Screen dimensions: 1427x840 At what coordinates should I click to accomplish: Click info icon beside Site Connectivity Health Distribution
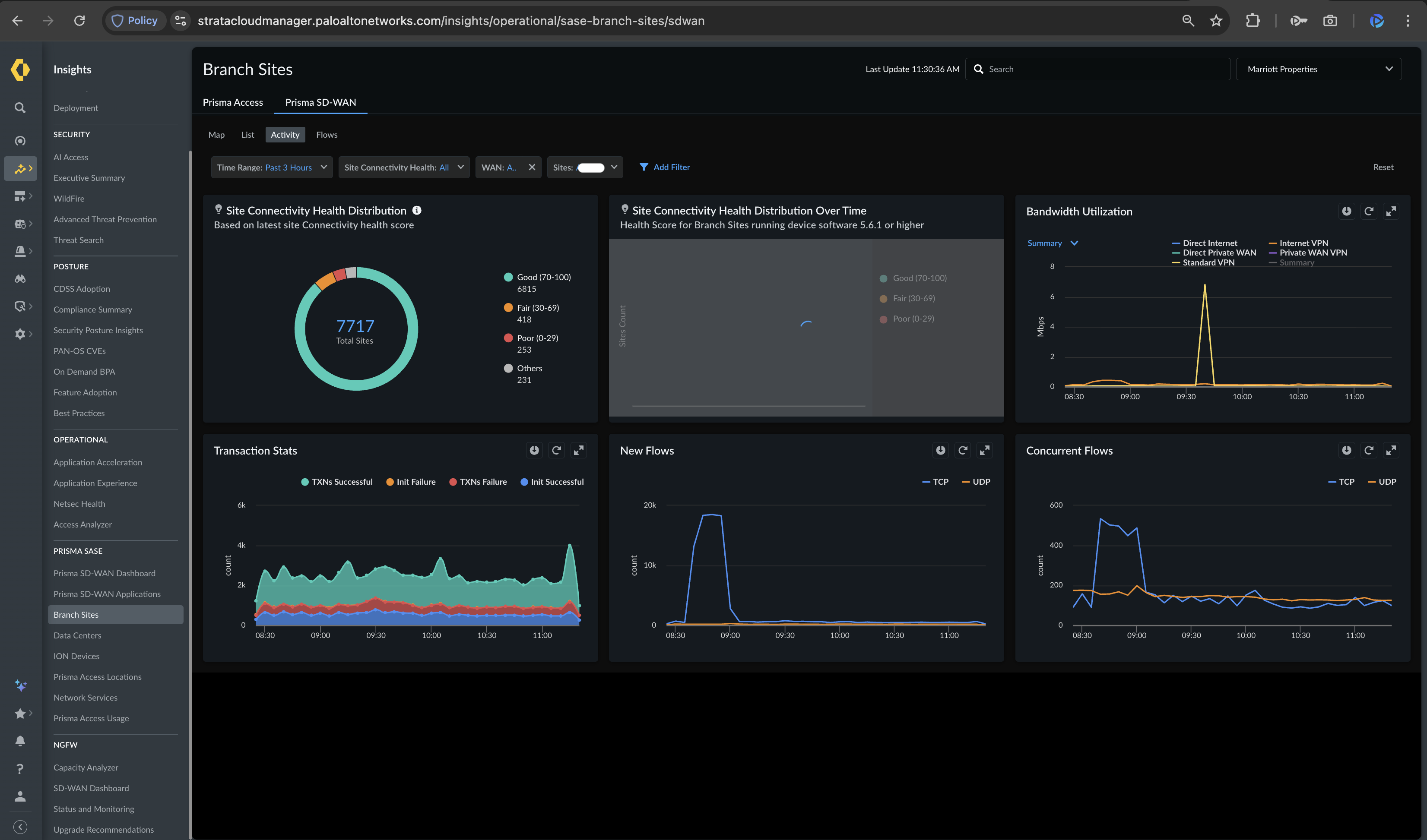(417, 210)
